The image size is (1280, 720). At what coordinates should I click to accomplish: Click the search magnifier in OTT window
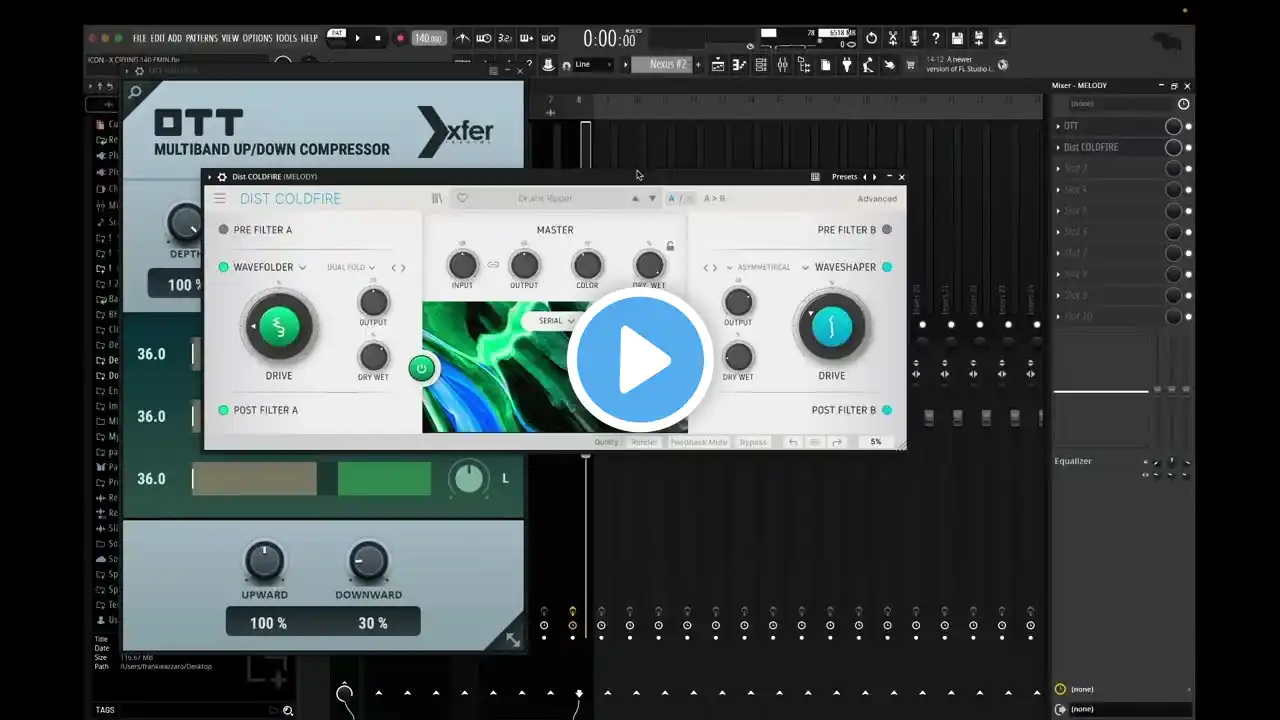click(x=135, y=93)
